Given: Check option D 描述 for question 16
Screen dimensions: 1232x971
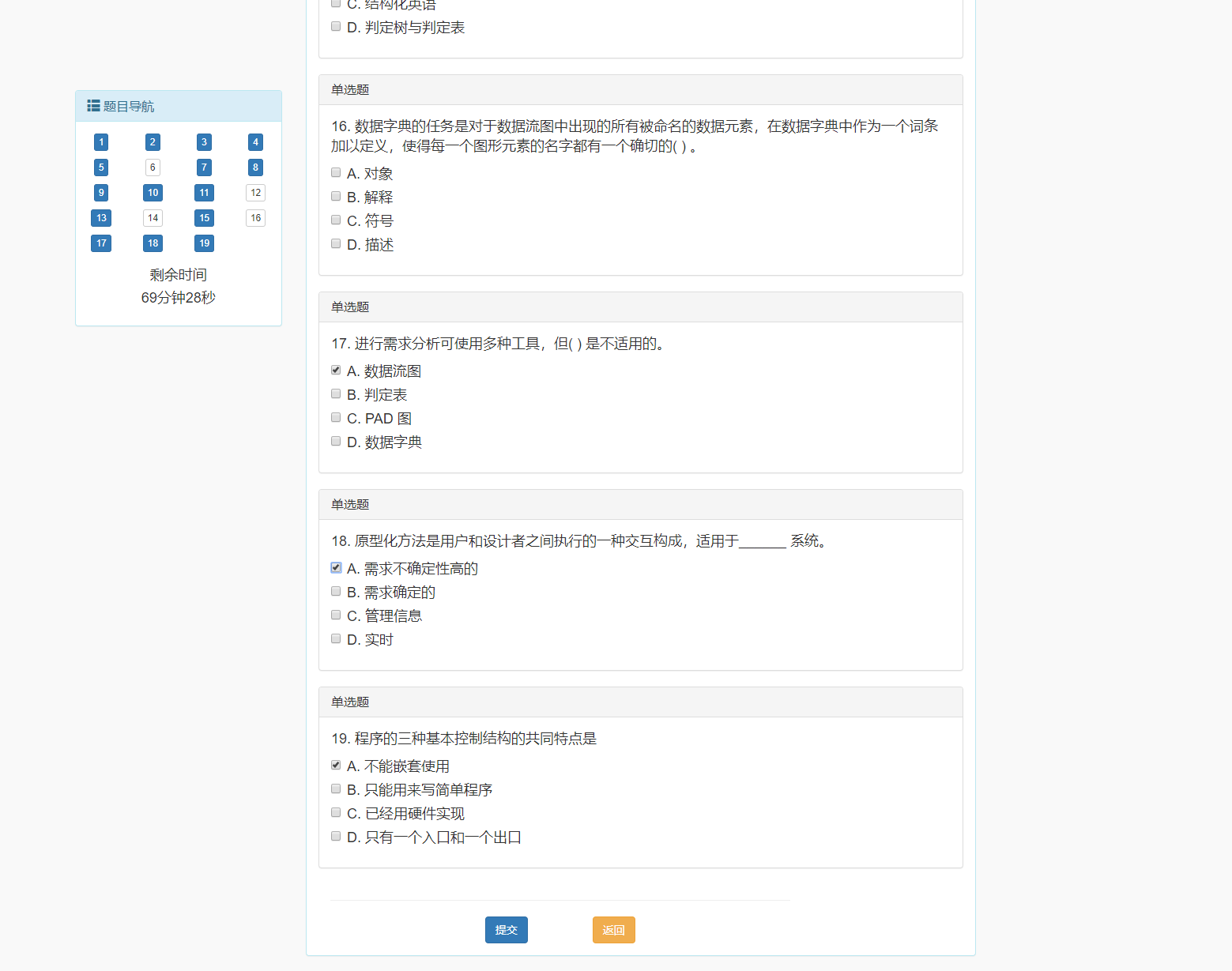Looking at the screenshot, I should (x=335, y=243).
